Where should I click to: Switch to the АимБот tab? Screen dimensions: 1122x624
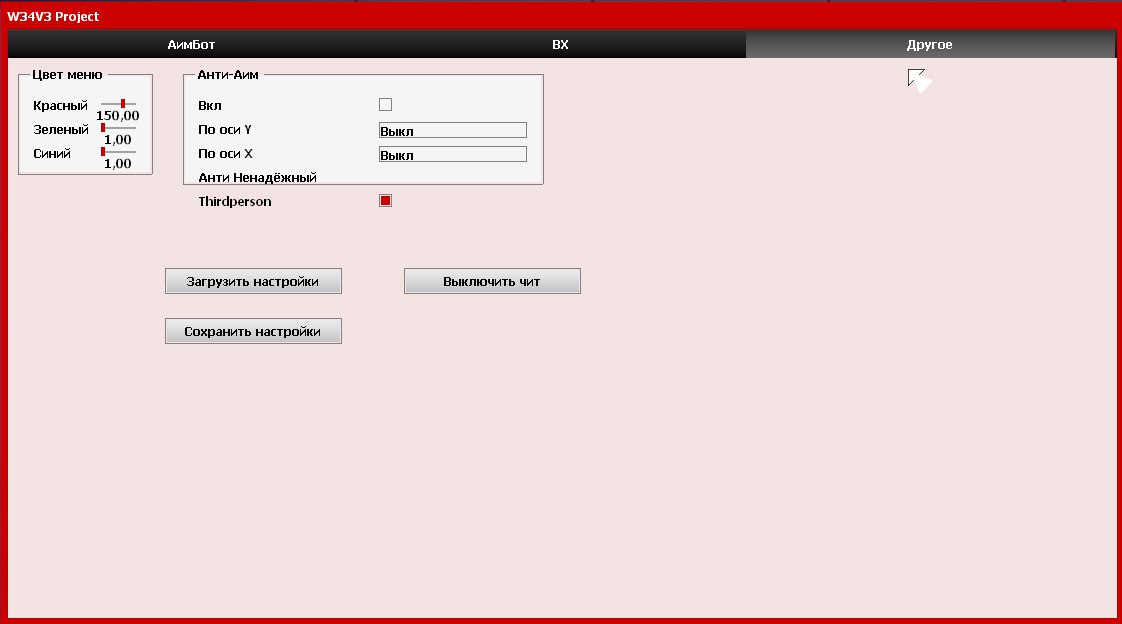click(x=191, y=45)
